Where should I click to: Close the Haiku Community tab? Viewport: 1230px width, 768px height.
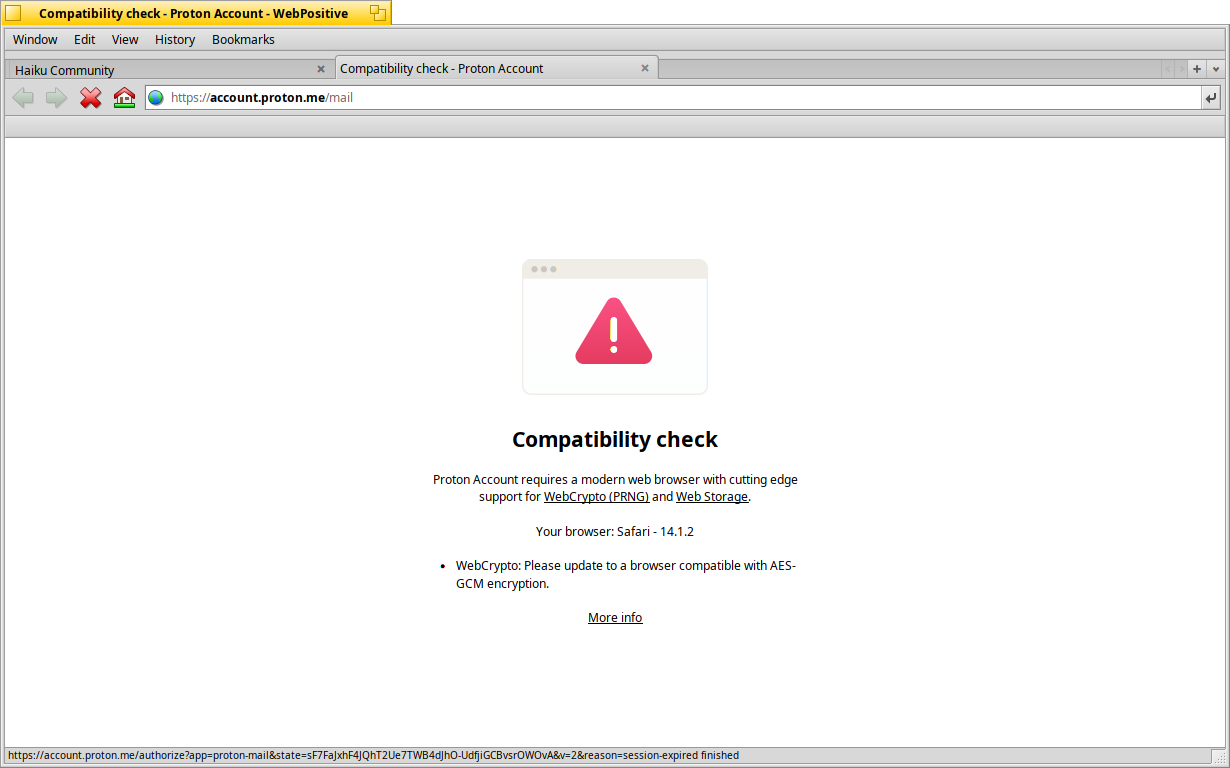point(321,69)
